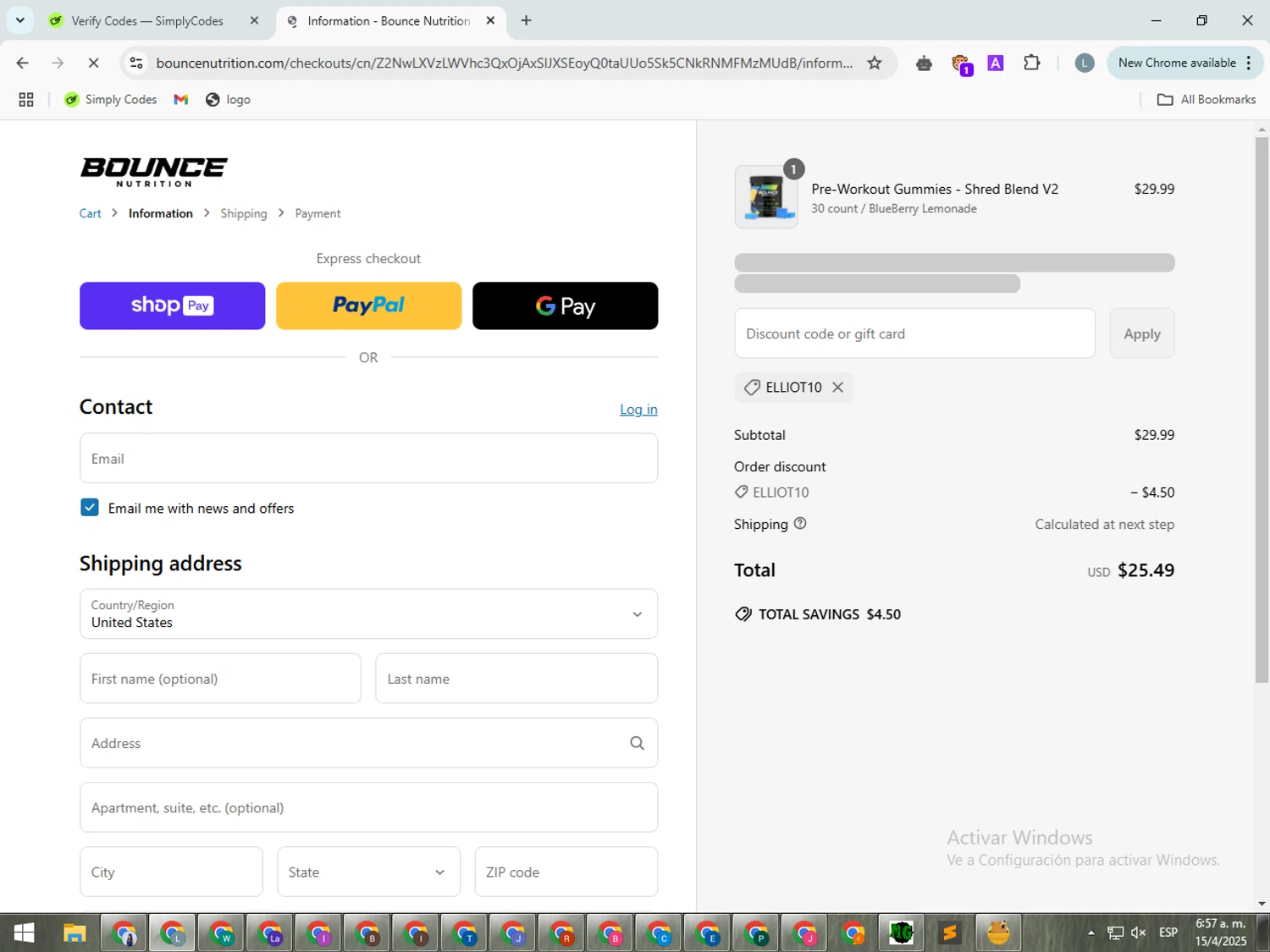Image resolution: width=1270 pixels, height=952 pixels.
Task: Focus the Email input field
Action: coord(368,459)
